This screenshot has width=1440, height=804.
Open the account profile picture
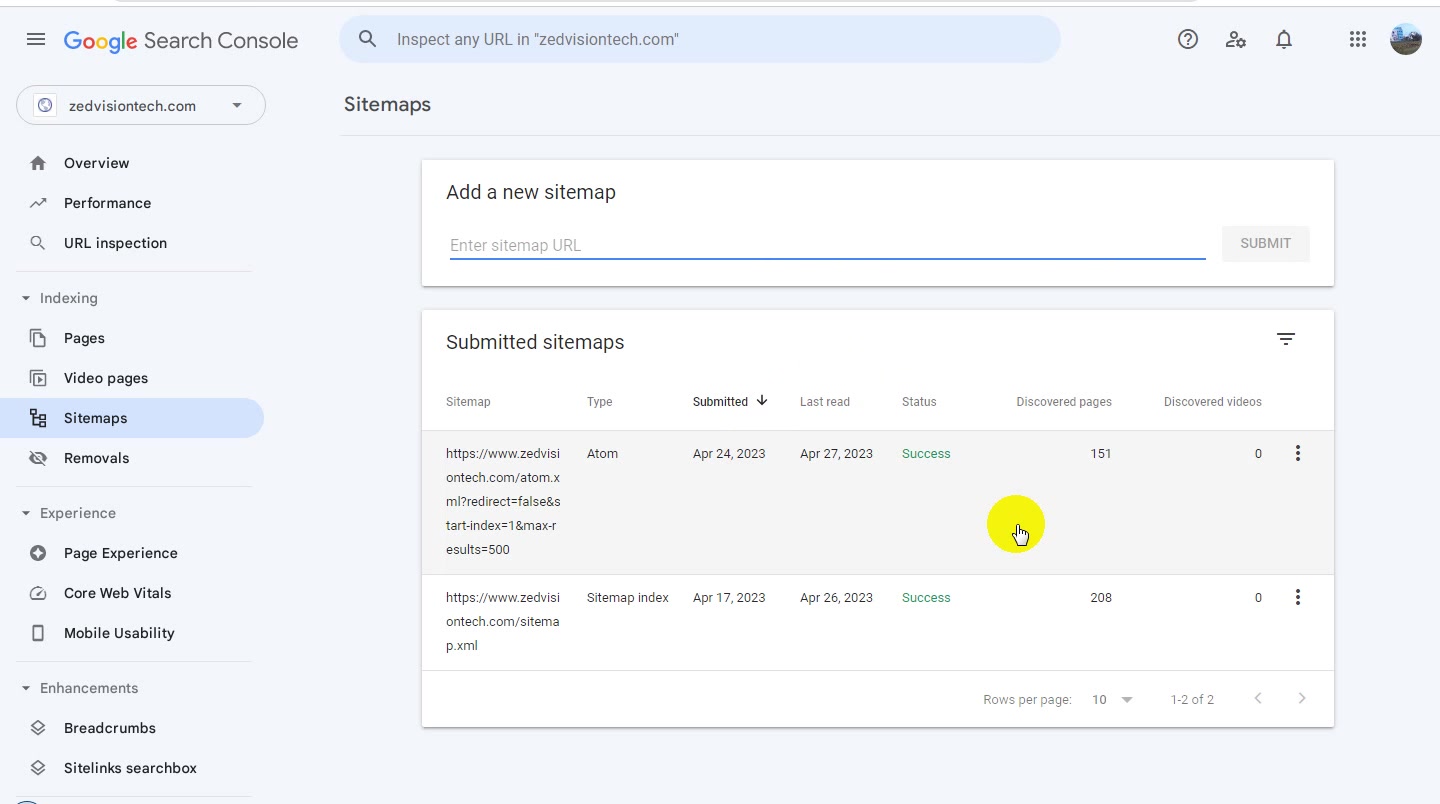[x=1406, y=40]
